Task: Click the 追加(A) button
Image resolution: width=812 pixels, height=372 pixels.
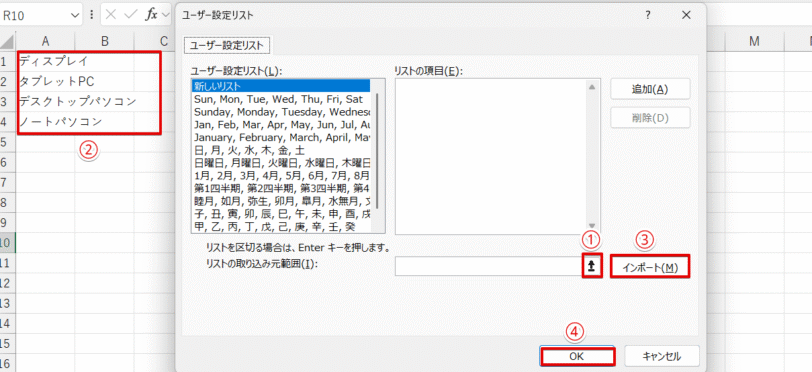Action: pos(650,89)
